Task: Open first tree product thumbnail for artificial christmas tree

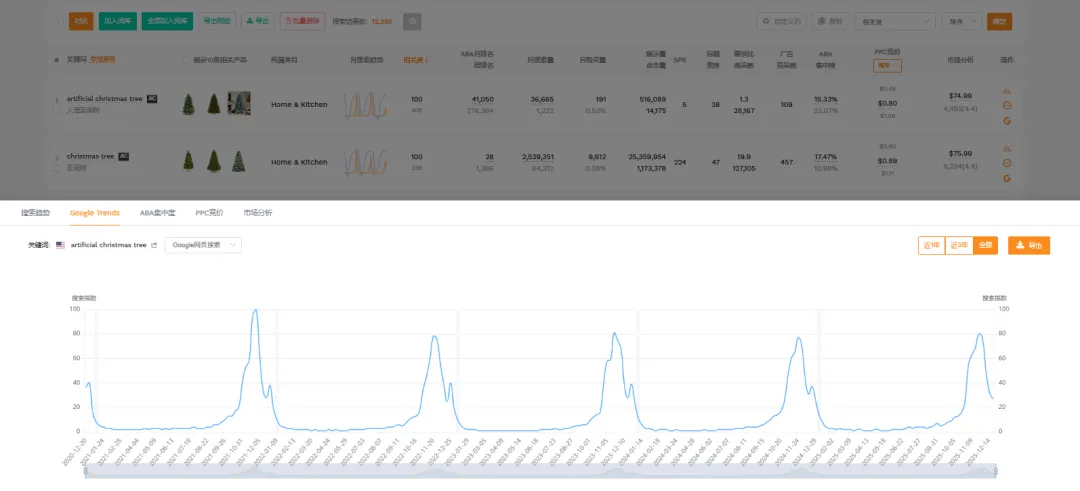Action: [x=188, y=104]
